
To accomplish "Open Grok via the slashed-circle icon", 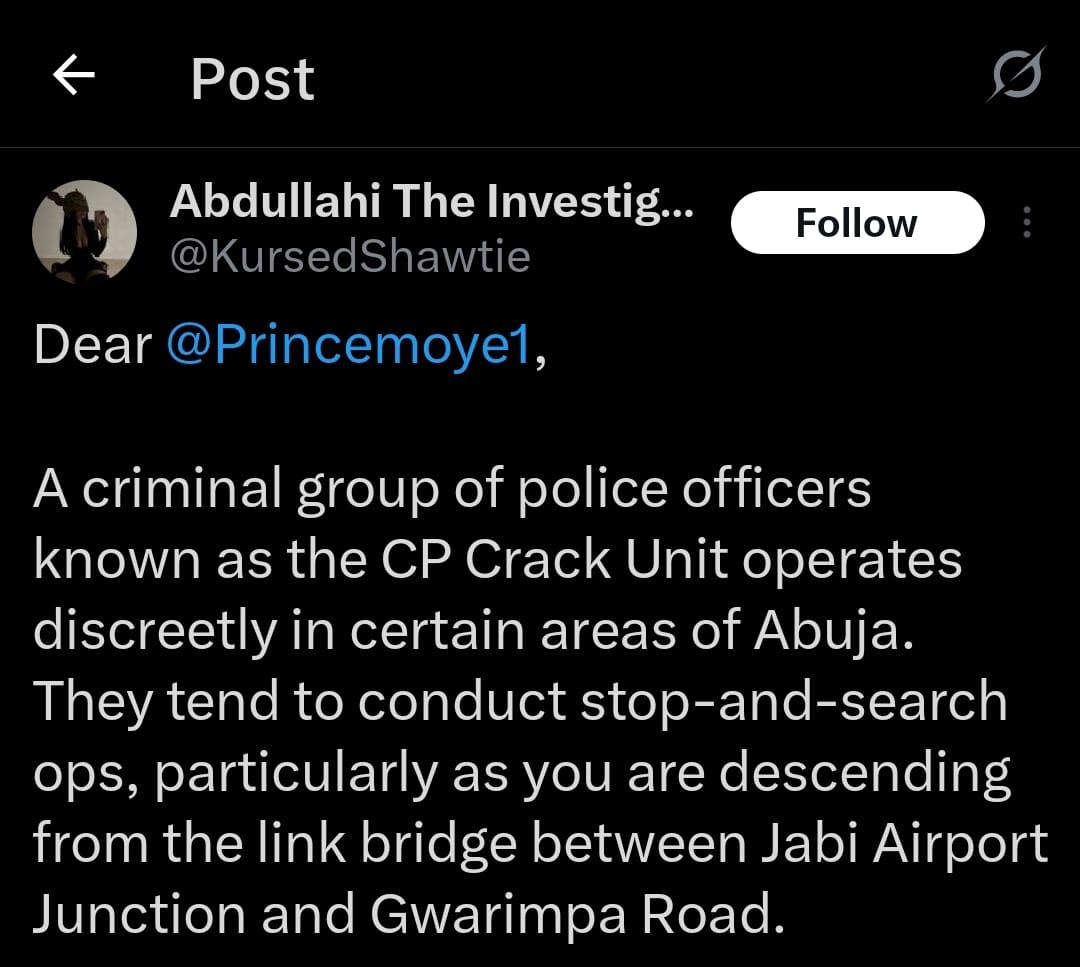I will pos(1017,74).
